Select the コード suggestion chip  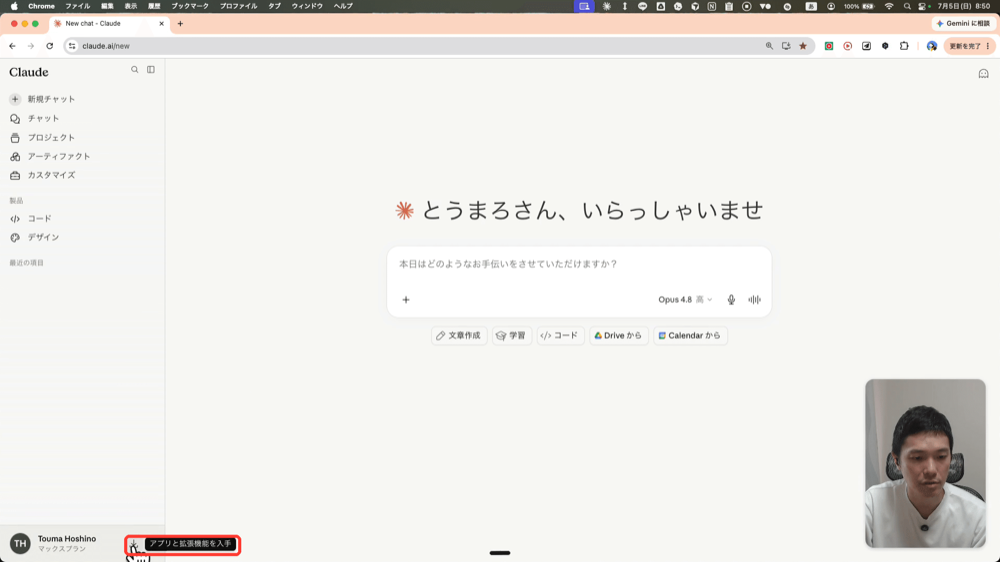(560, 336)
